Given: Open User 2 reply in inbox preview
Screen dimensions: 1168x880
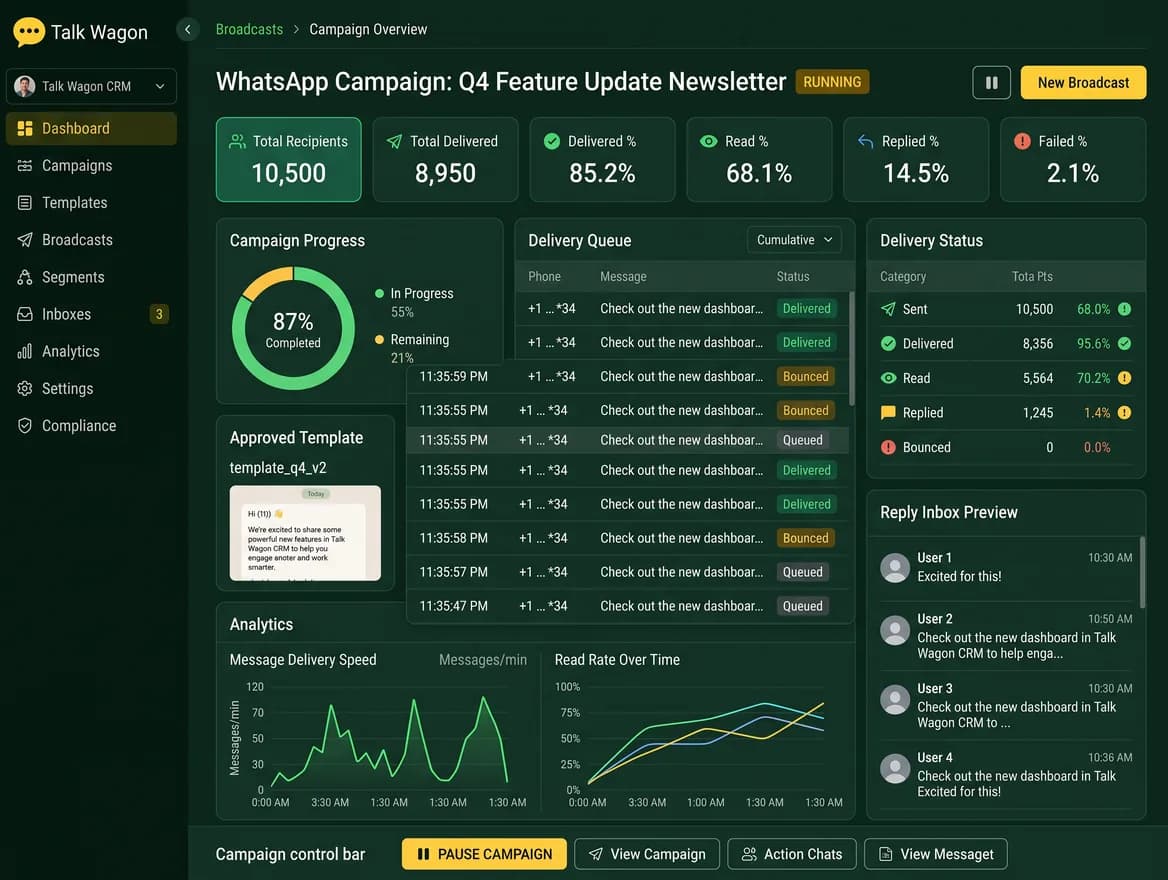Looking at the screenshot, I should tap(1006, 636).
